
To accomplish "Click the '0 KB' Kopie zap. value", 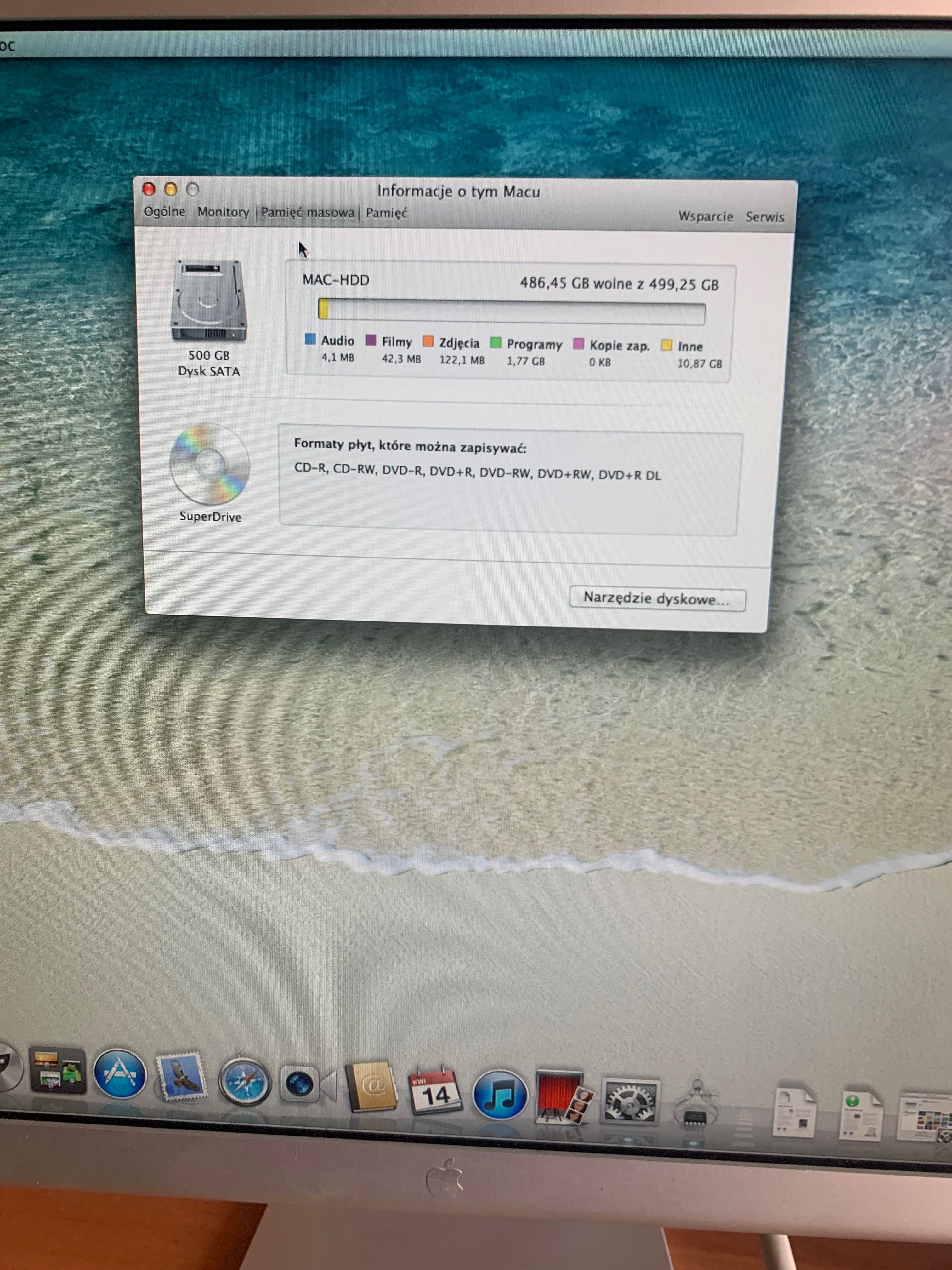I will point(600,362).
